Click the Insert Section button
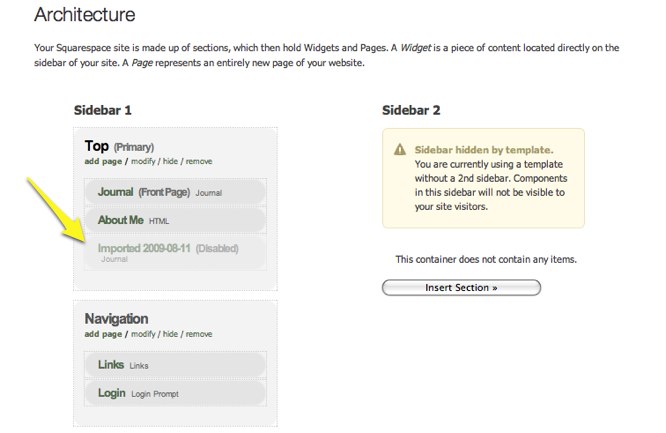The width and height of the screenshot is (666, 433). pos(461,288)
